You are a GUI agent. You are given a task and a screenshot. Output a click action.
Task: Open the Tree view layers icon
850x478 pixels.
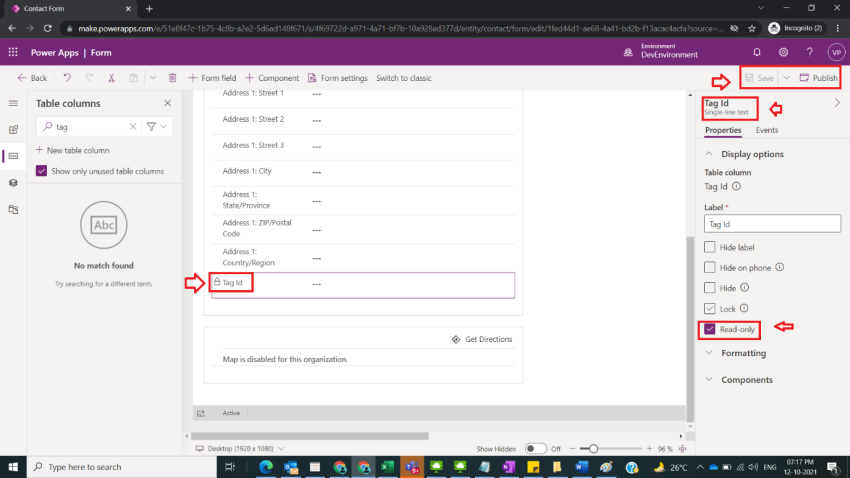[14, 183]
